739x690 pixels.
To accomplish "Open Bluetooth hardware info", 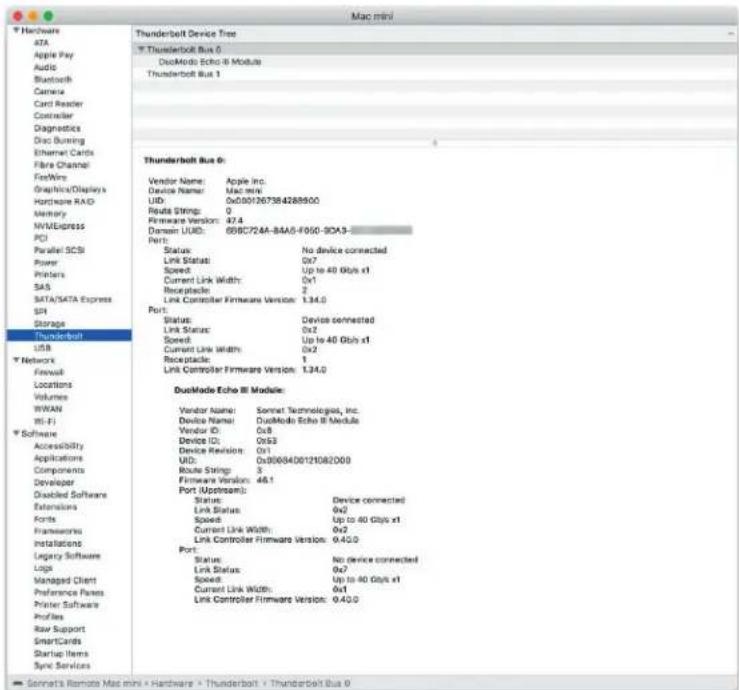I will pos(53,79).
